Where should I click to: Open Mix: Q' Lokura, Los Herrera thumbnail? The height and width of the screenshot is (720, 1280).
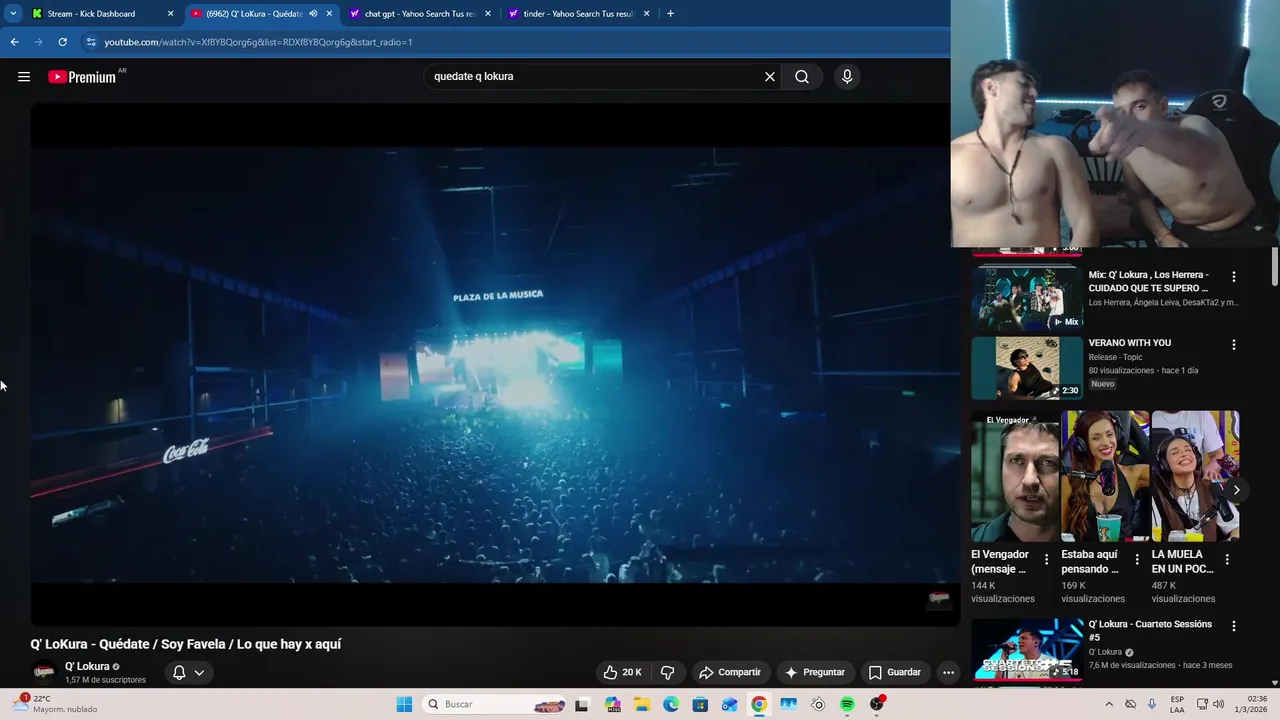click(x=1027, y=297)
